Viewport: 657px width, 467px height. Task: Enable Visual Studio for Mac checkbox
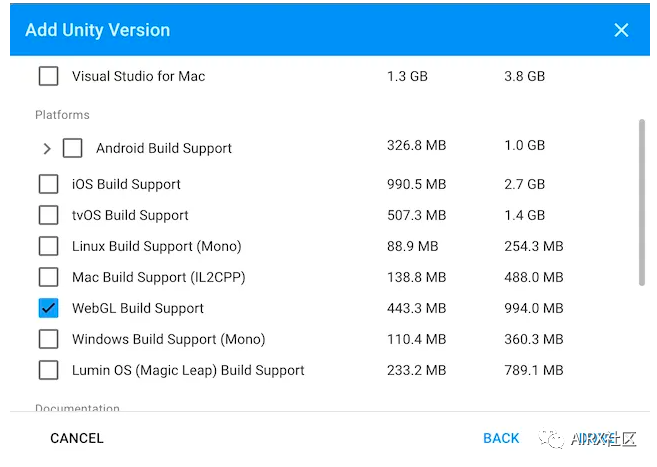(48, 76)
